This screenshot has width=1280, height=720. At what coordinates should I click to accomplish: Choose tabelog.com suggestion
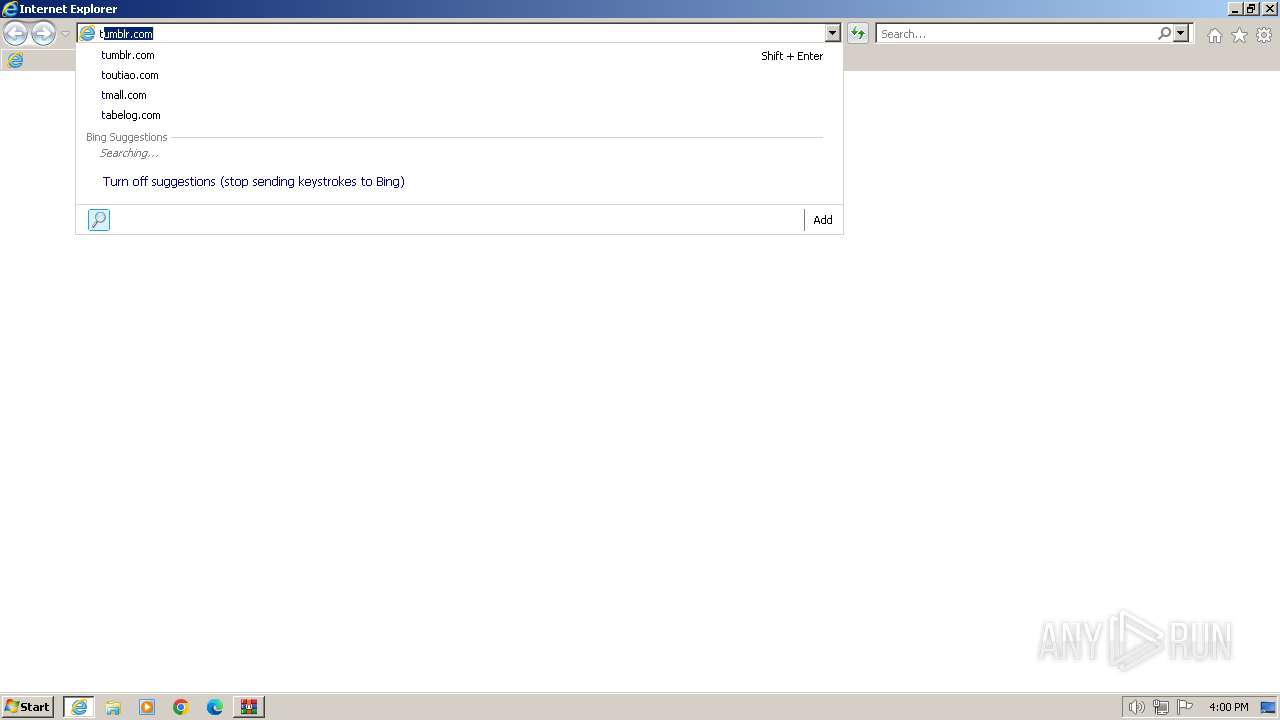tap(131, 115)
